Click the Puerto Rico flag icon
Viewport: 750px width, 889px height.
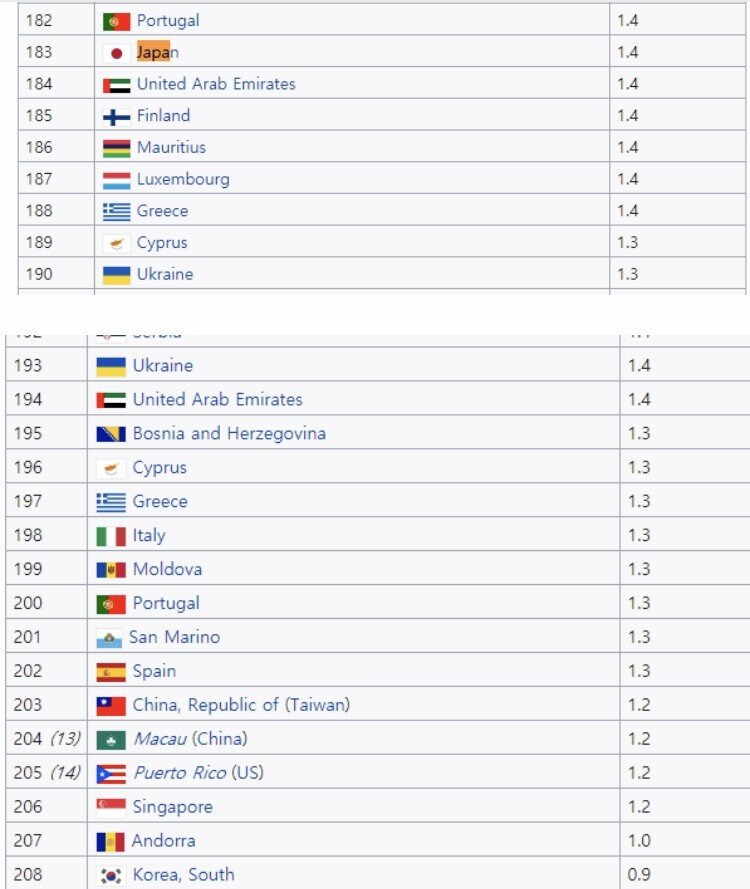click(x=111, y=774)
